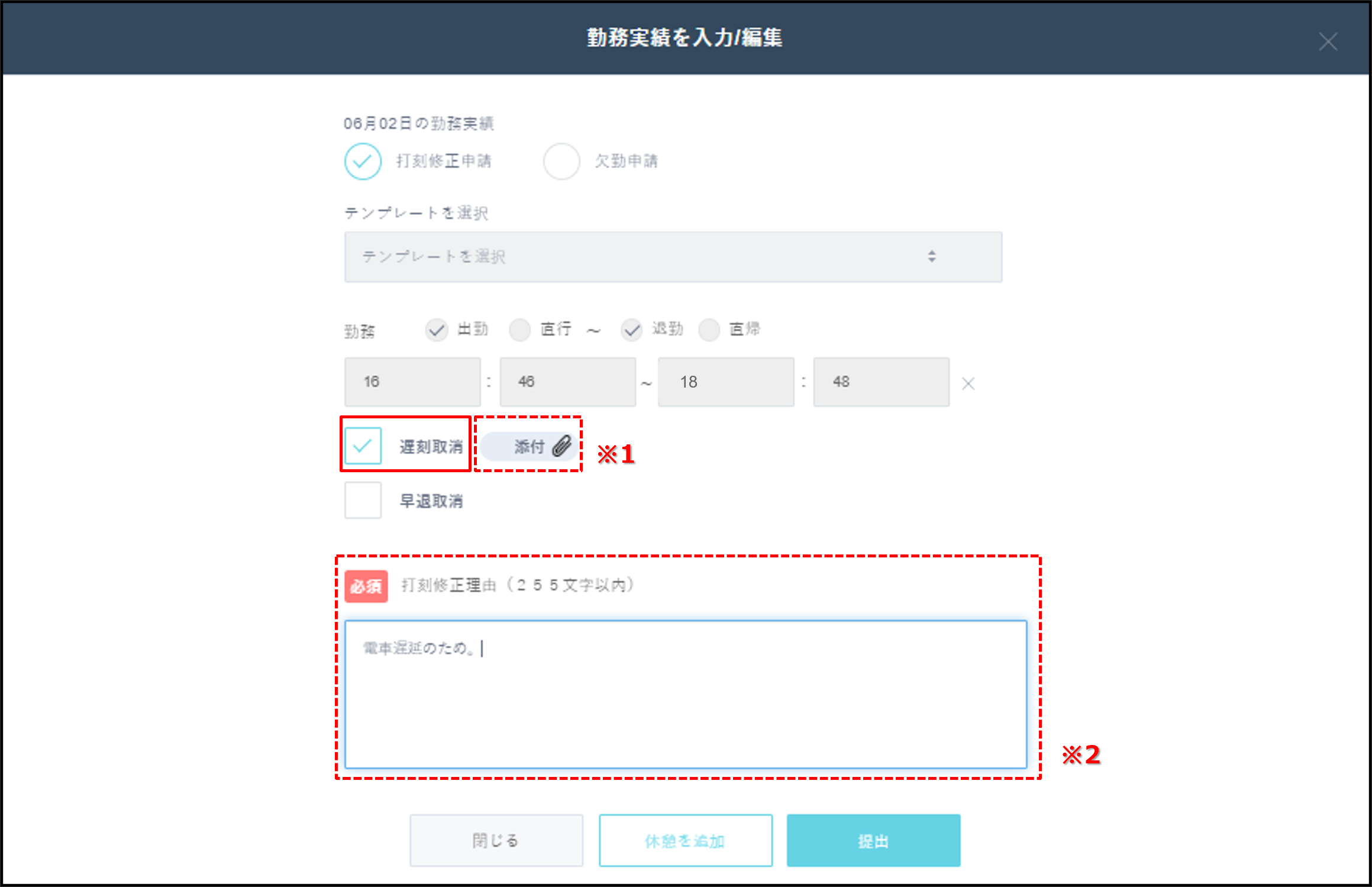Remove the time entry row with the X icon

(x=969, y=383)
